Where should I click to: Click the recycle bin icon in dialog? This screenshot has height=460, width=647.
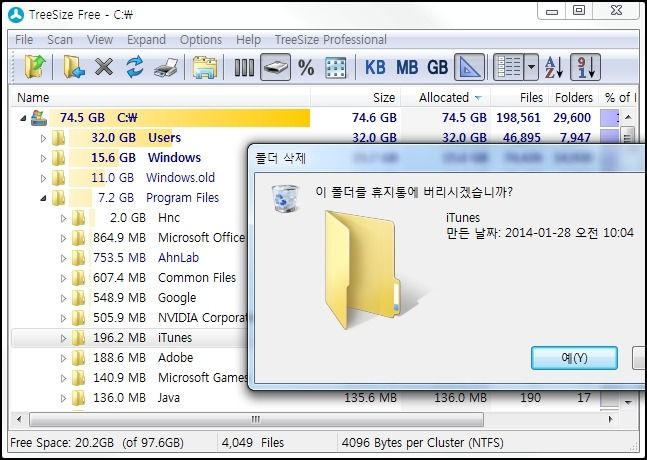(x=285, y=198)
